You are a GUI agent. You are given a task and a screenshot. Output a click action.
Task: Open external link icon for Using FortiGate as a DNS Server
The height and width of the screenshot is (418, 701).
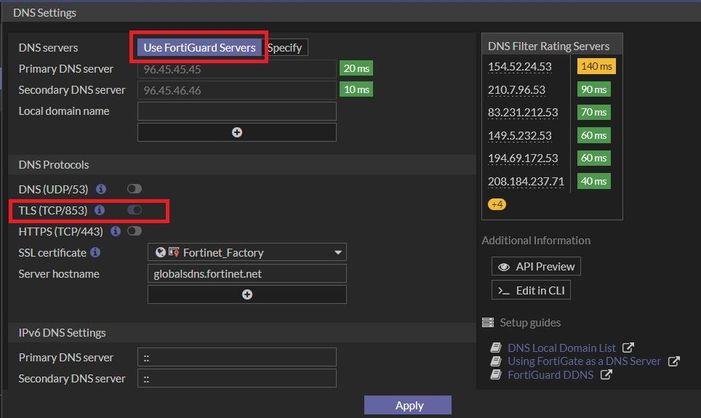tap(674, 361)
